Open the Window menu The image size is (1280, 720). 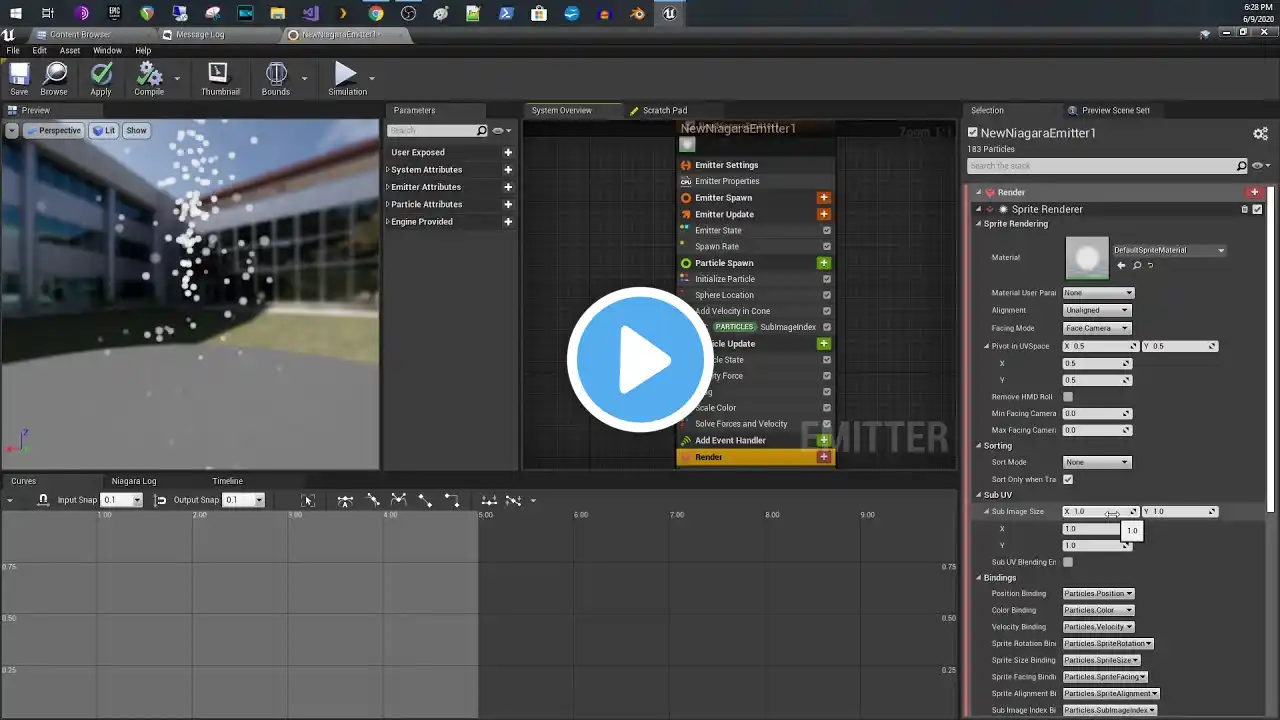pyautogui.click(x=107, y=50)
